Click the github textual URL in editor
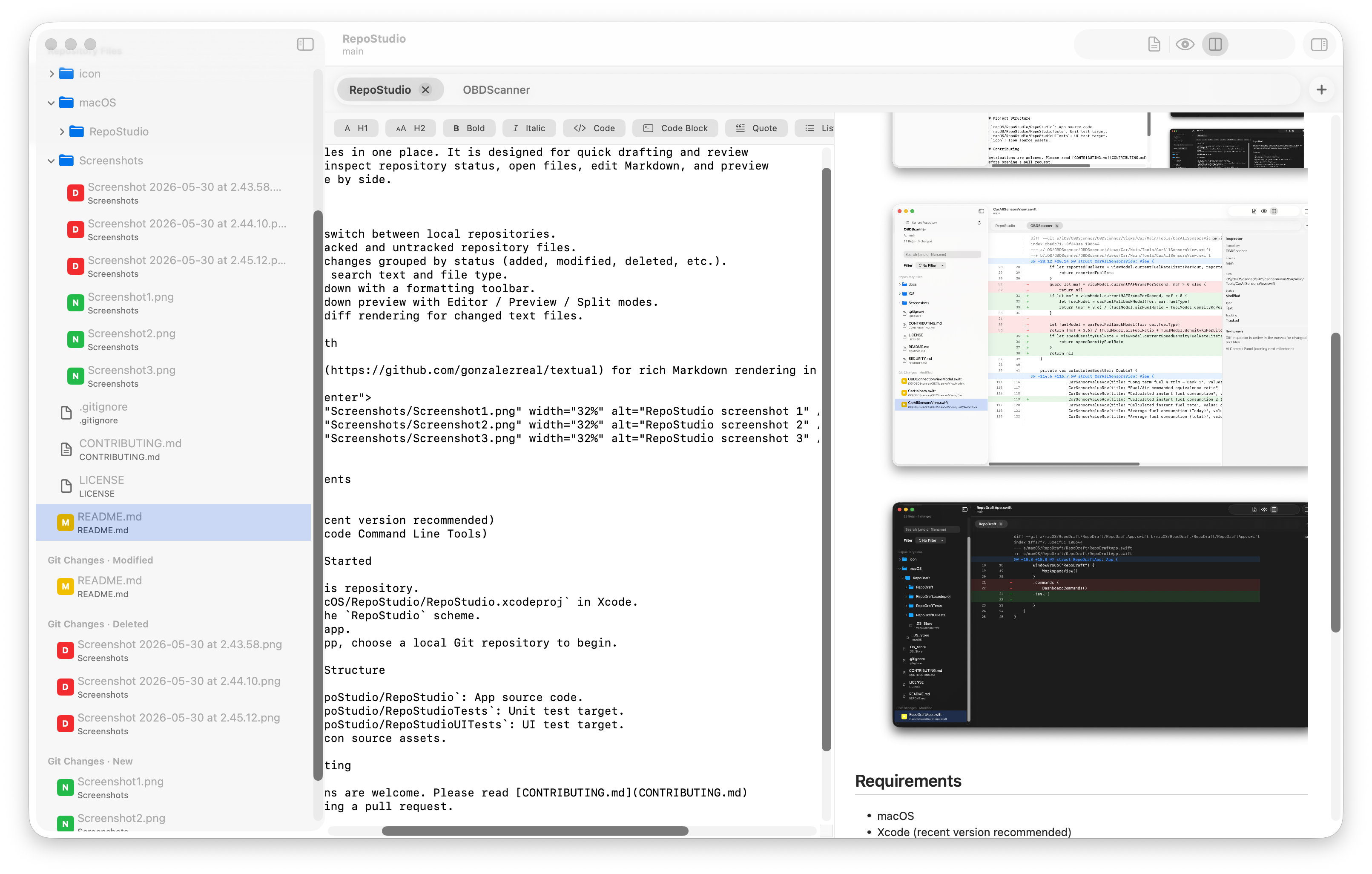 tap(464, 370)
